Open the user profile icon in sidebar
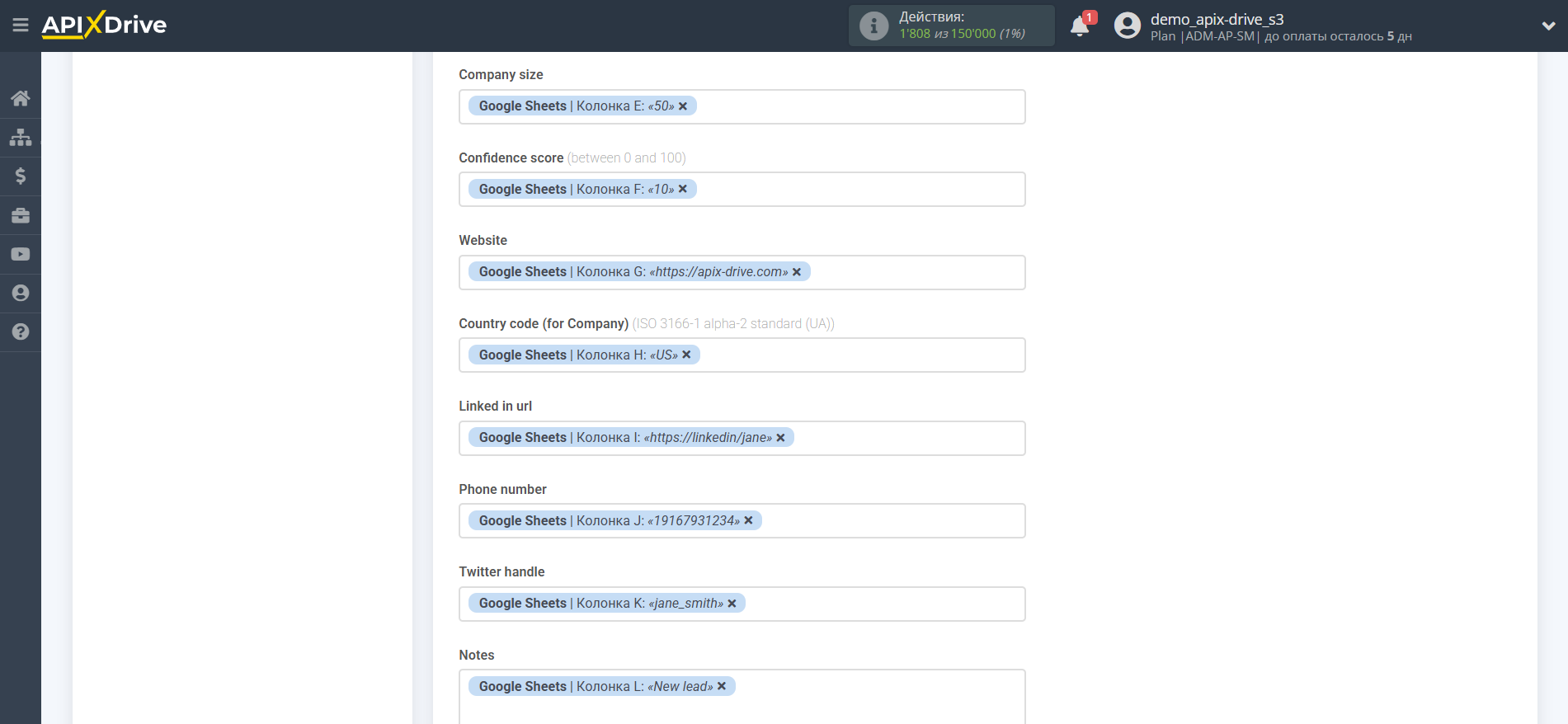 (x=21, y=293)
